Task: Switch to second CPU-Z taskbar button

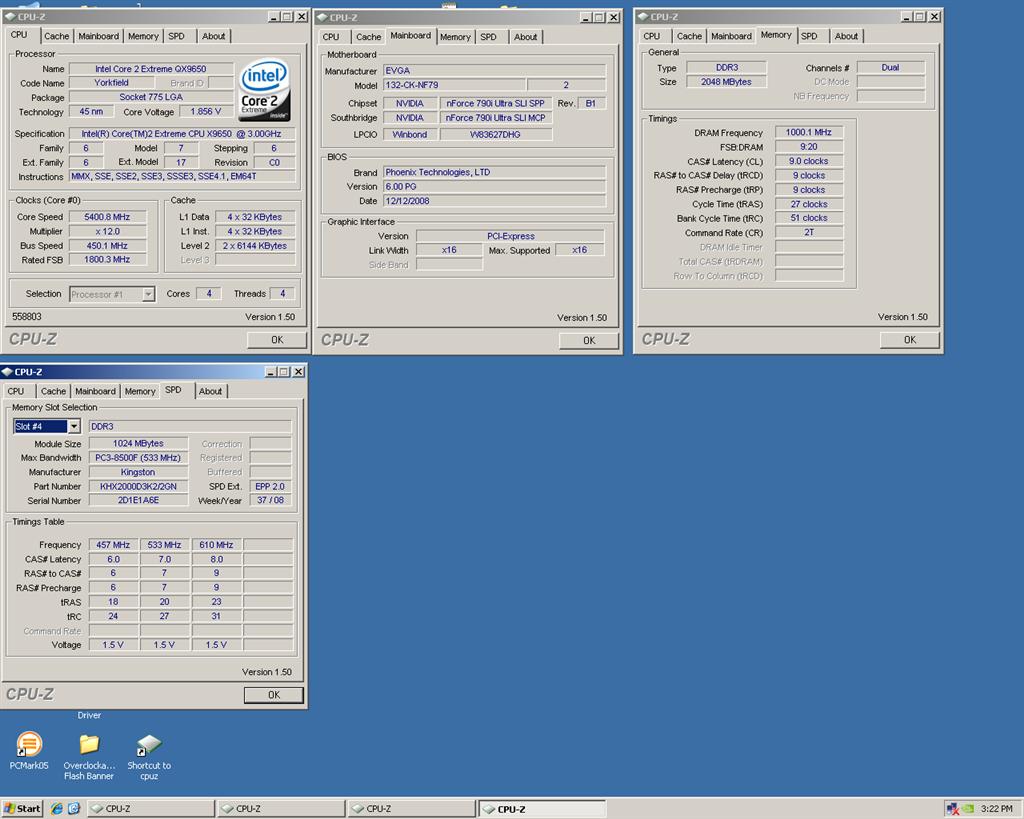Action: click(281, 809)
